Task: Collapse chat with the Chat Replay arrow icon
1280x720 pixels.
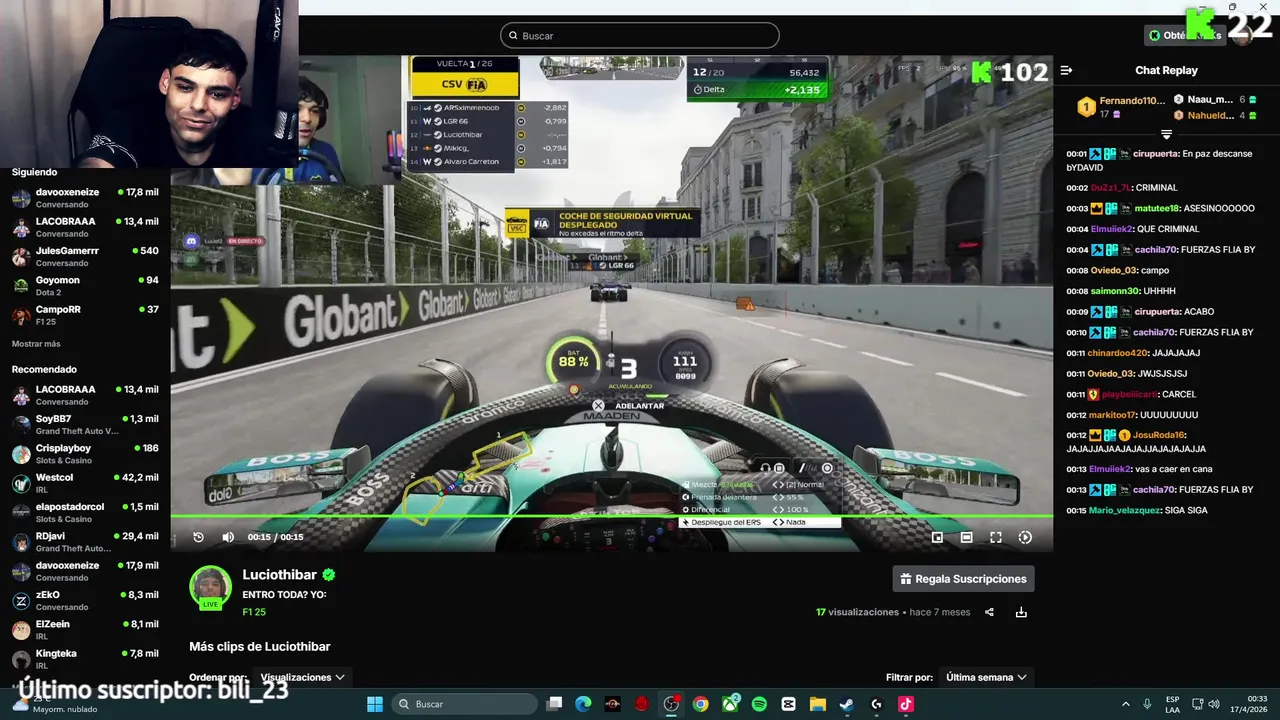Action: pyautogui.click(x=1066, y=70)
